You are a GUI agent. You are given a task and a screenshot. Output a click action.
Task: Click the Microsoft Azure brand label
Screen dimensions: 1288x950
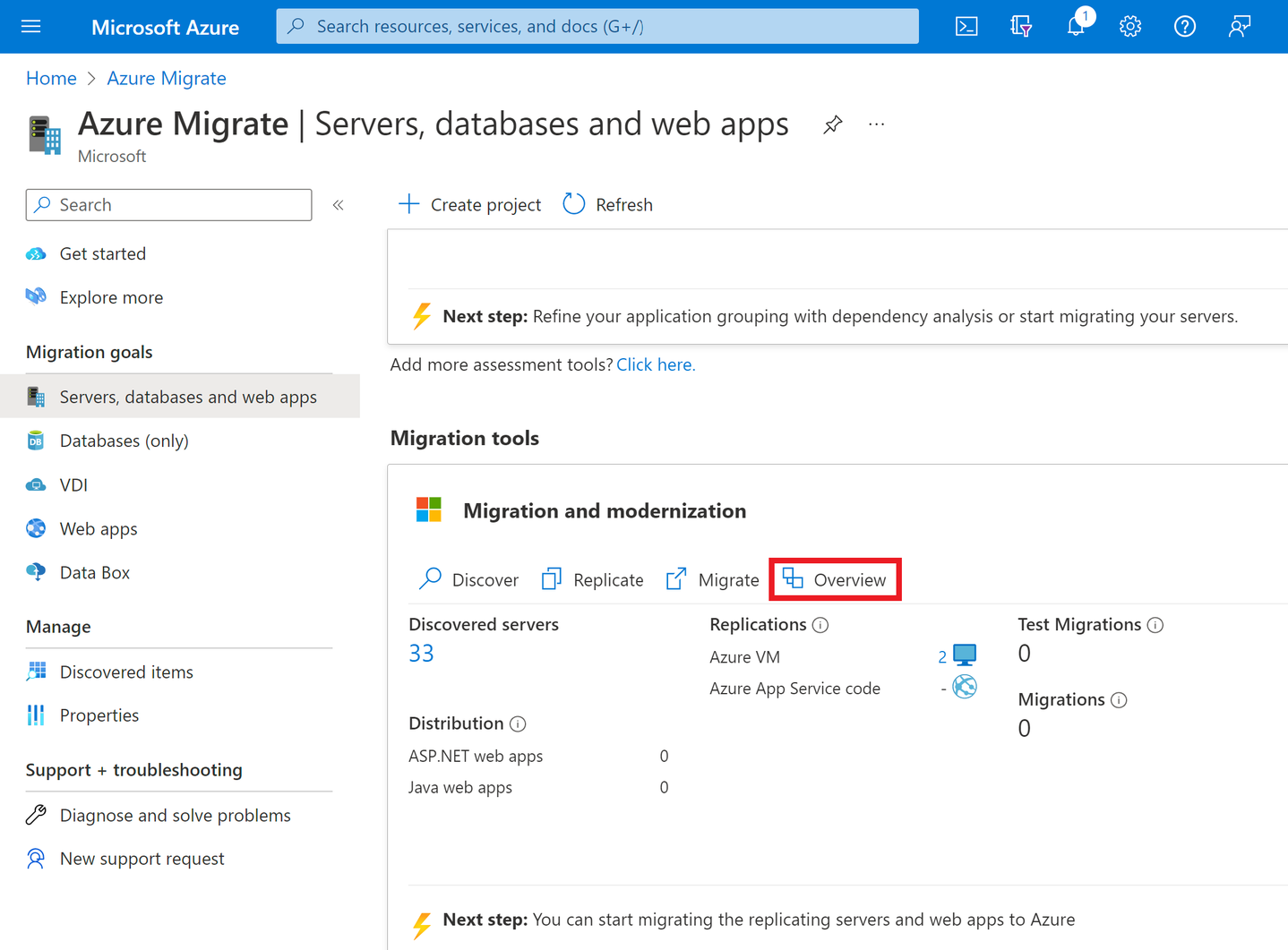coord(165,27)
